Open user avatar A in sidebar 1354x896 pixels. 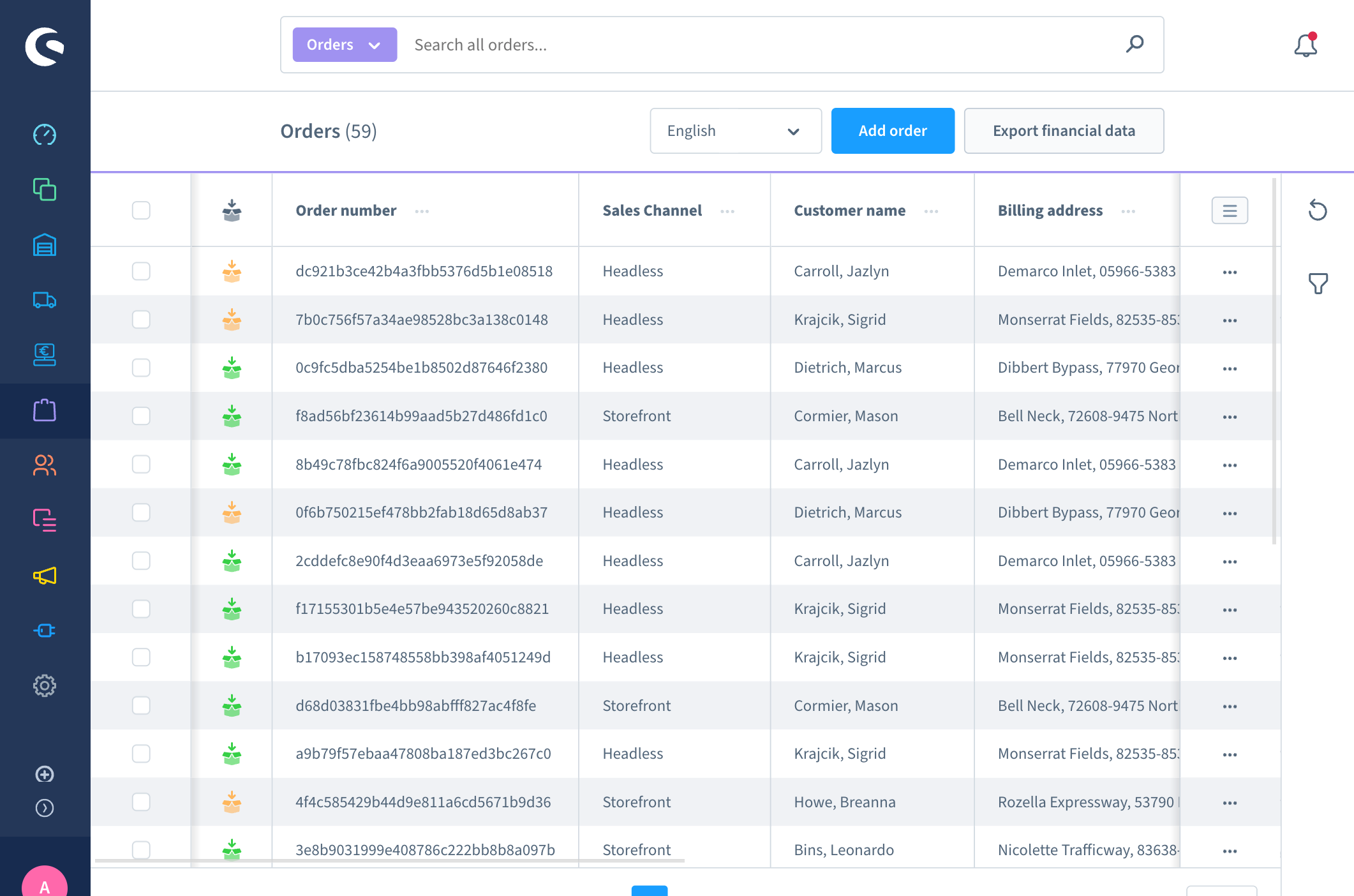[45, 881]
